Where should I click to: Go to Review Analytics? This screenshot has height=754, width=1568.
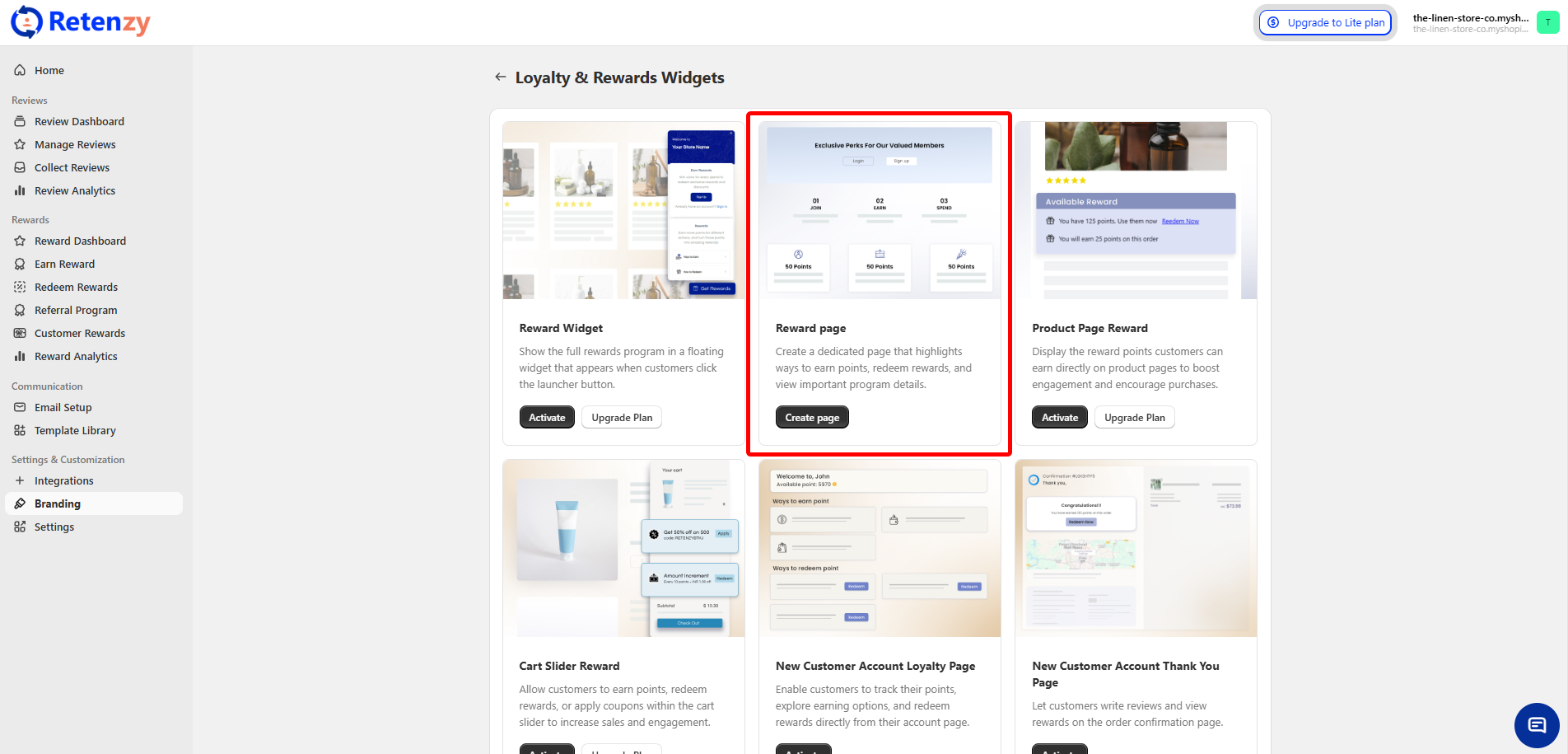coord(94,190)
